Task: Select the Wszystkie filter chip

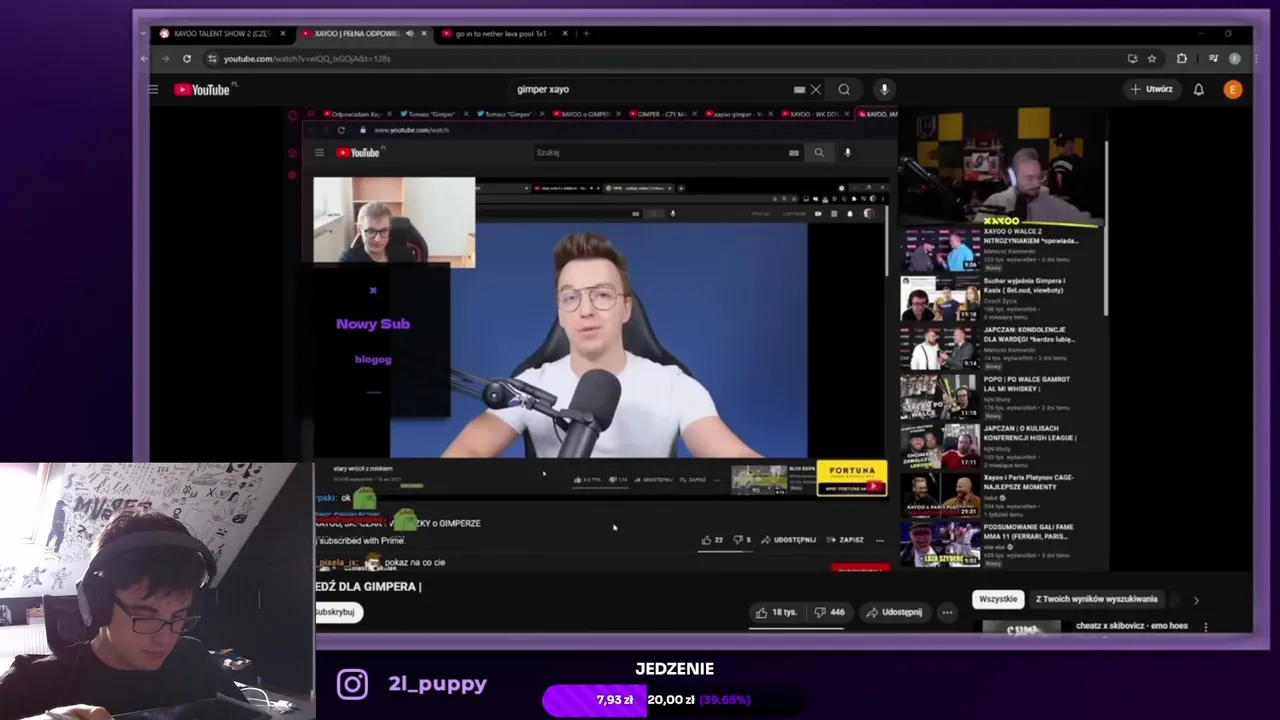Action: coord(998,599)
